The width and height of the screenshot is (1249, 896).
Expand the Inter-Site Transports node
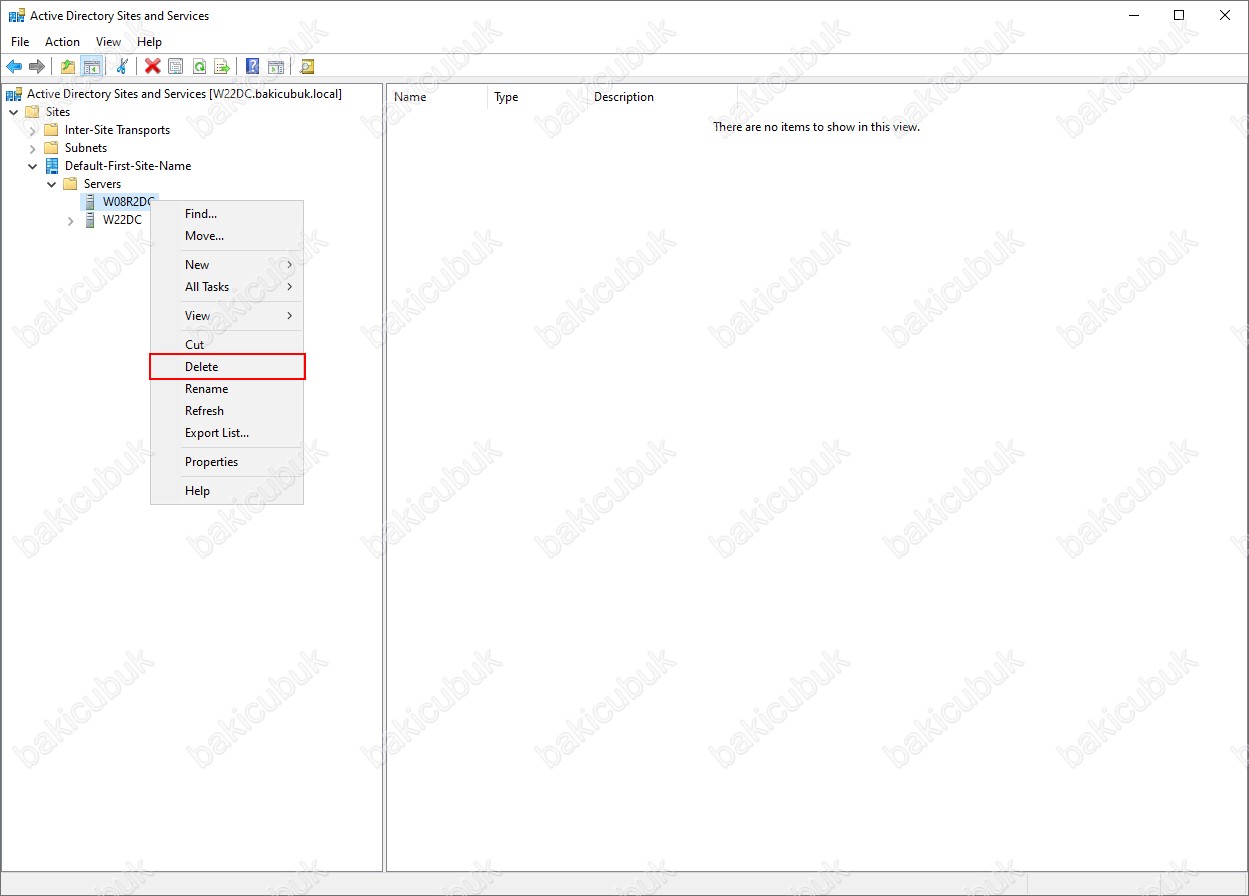(x=33, y=130)
